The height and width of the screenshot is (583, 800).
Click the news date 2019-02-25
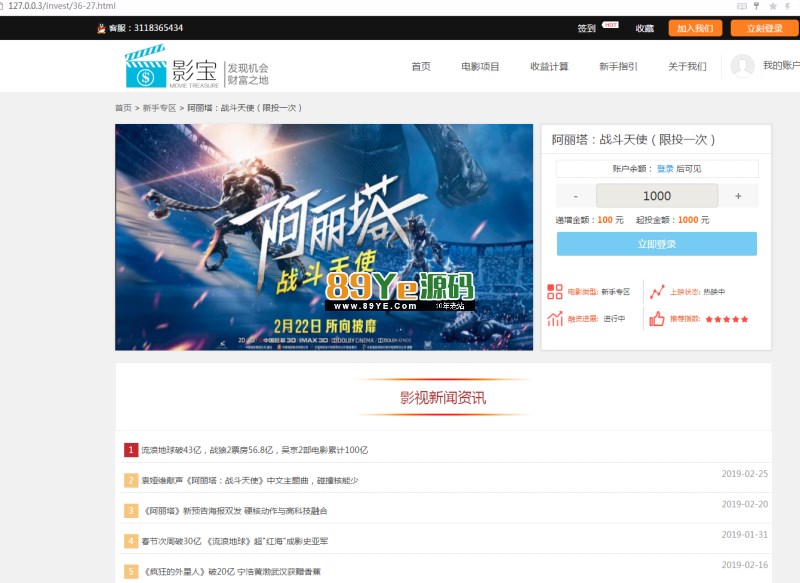click(x=744, y=474)
